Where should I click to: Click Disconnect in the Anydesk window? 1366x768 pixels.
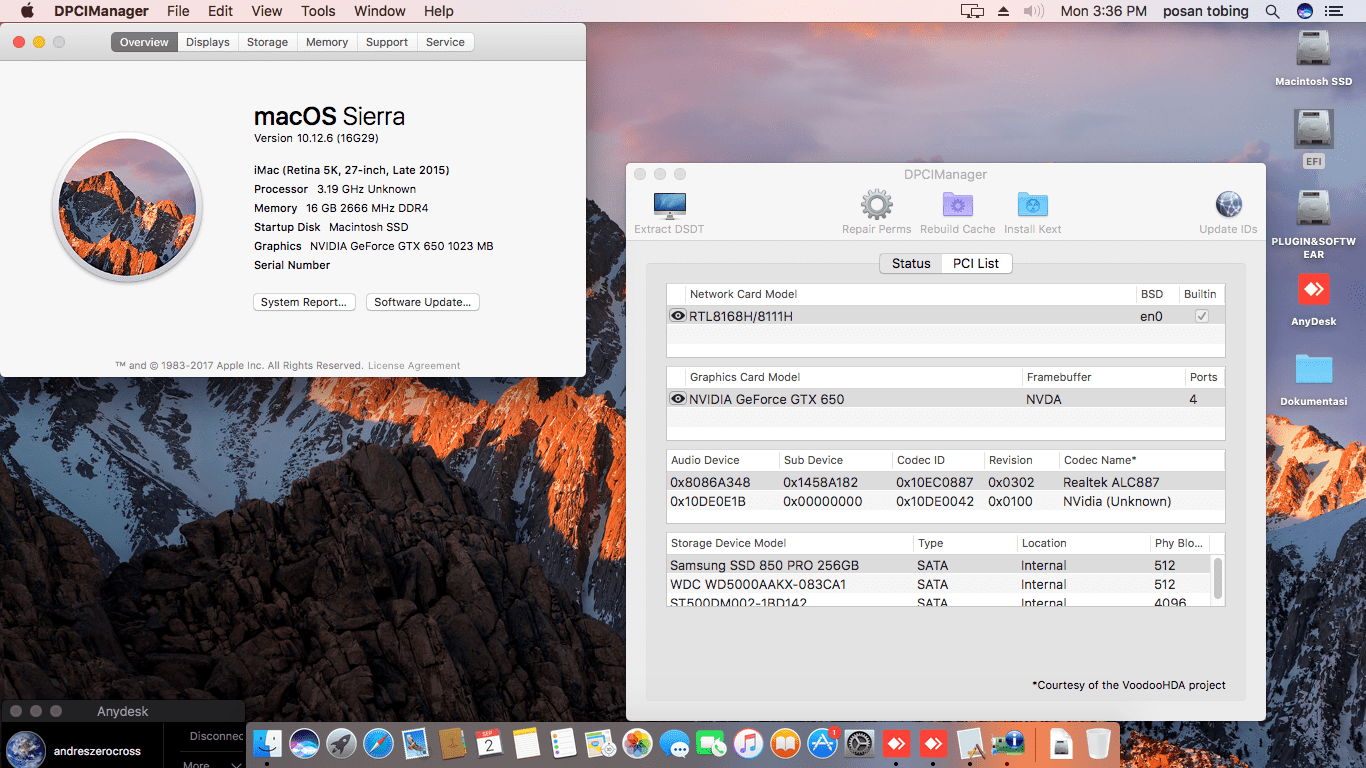pos(217,736)
